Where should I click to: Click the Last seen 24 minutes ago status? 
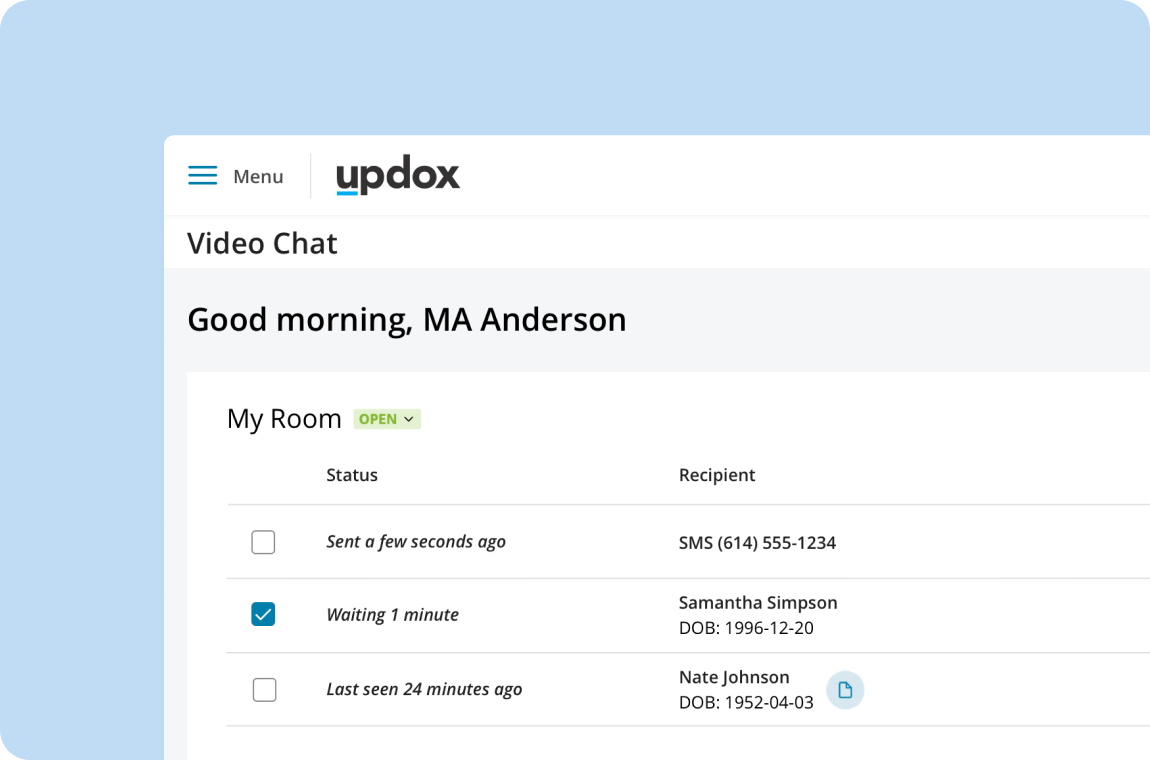pos(424,689)
